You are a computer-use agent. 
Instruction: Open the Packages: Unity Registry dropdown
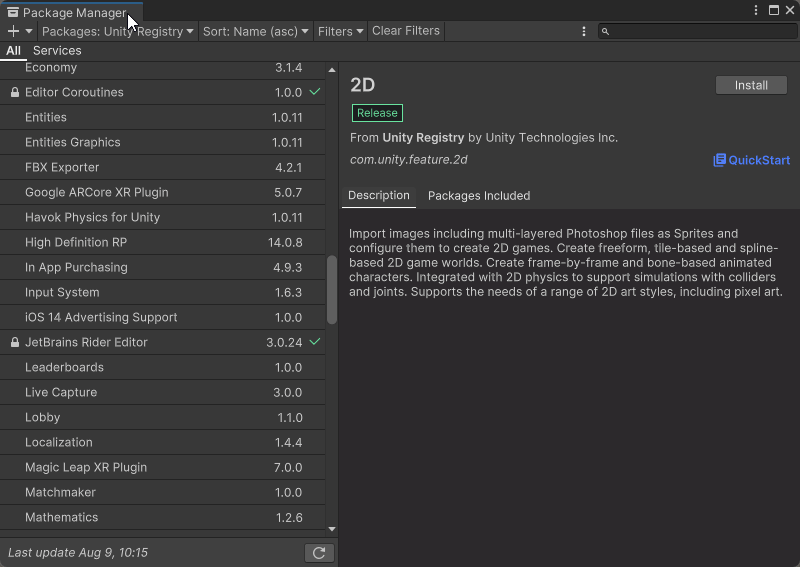118,31
